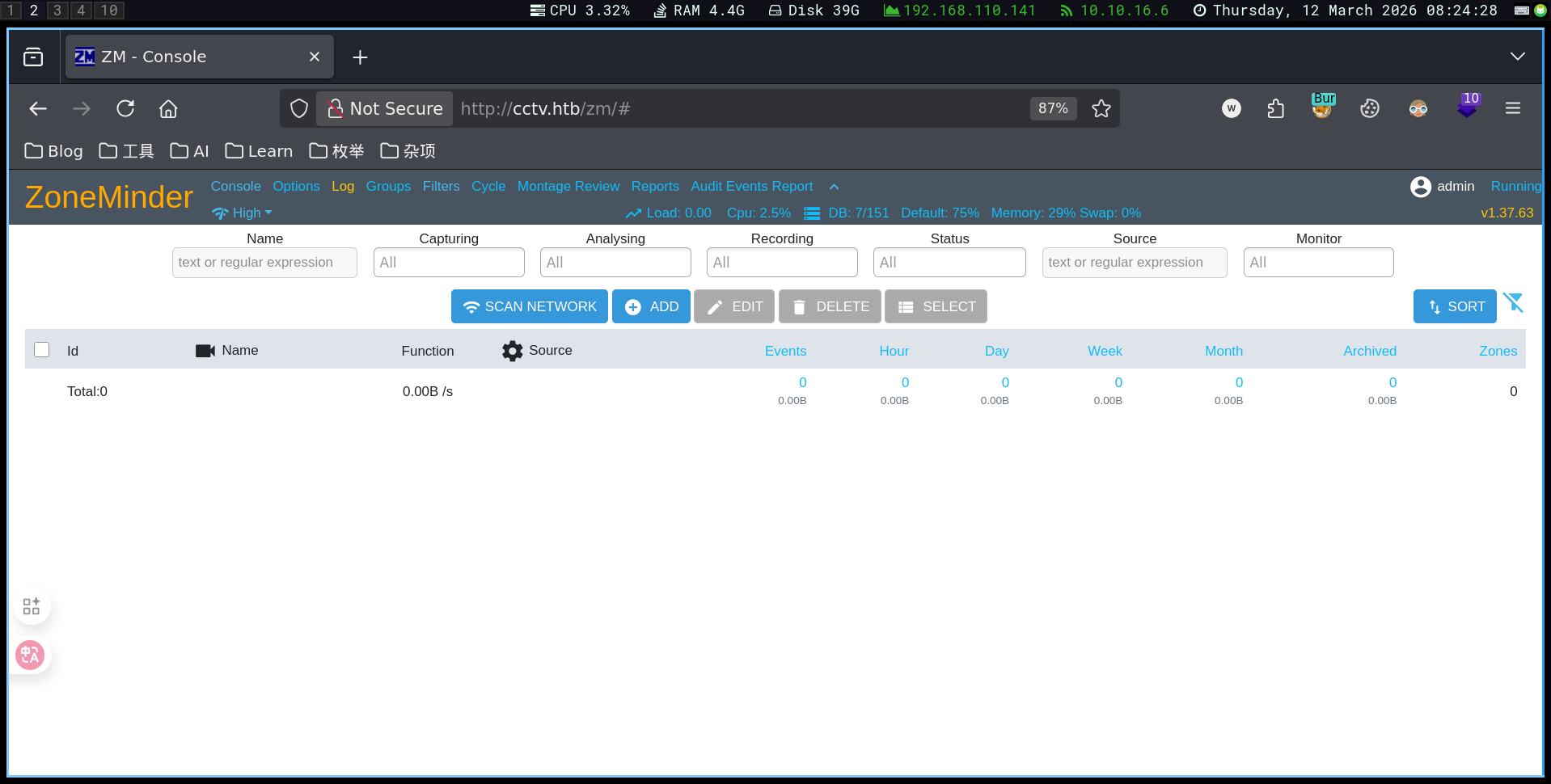This screenshot has width=1551, height=784.
Task: Open the High bandwidth dropdown
Action: [243, 213]
